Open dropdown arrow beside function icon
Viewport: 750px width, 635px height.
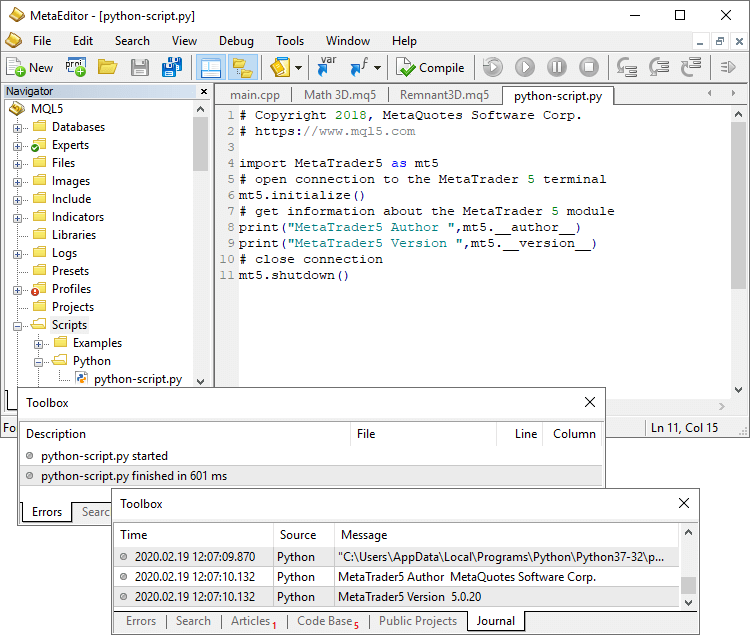(x=377, y=68)
